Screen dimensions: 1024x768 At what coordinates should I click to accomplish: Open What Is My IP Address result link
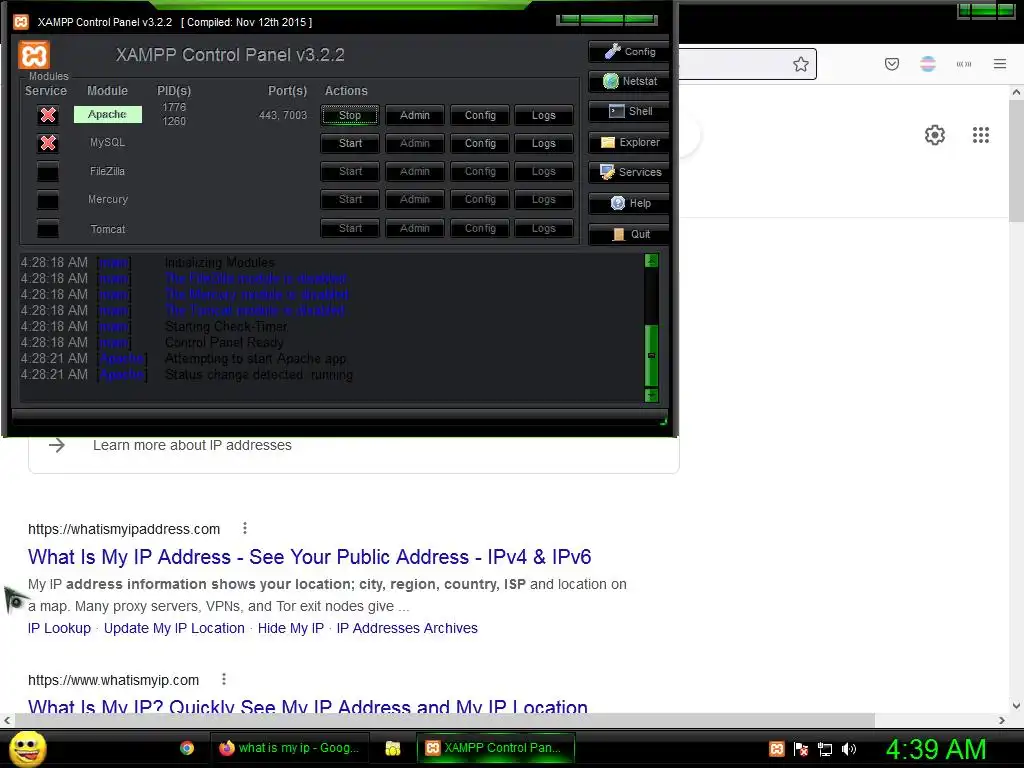[x=310, y=557]
